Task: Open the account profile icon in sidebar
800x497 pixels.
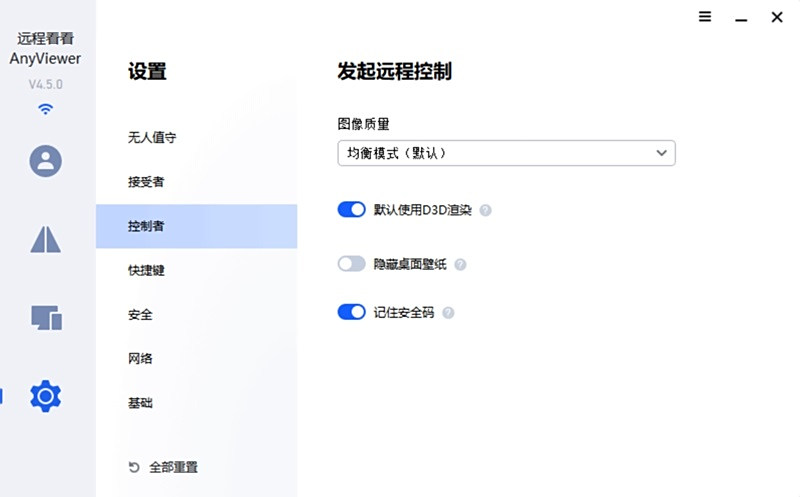Action: point(46,161)
